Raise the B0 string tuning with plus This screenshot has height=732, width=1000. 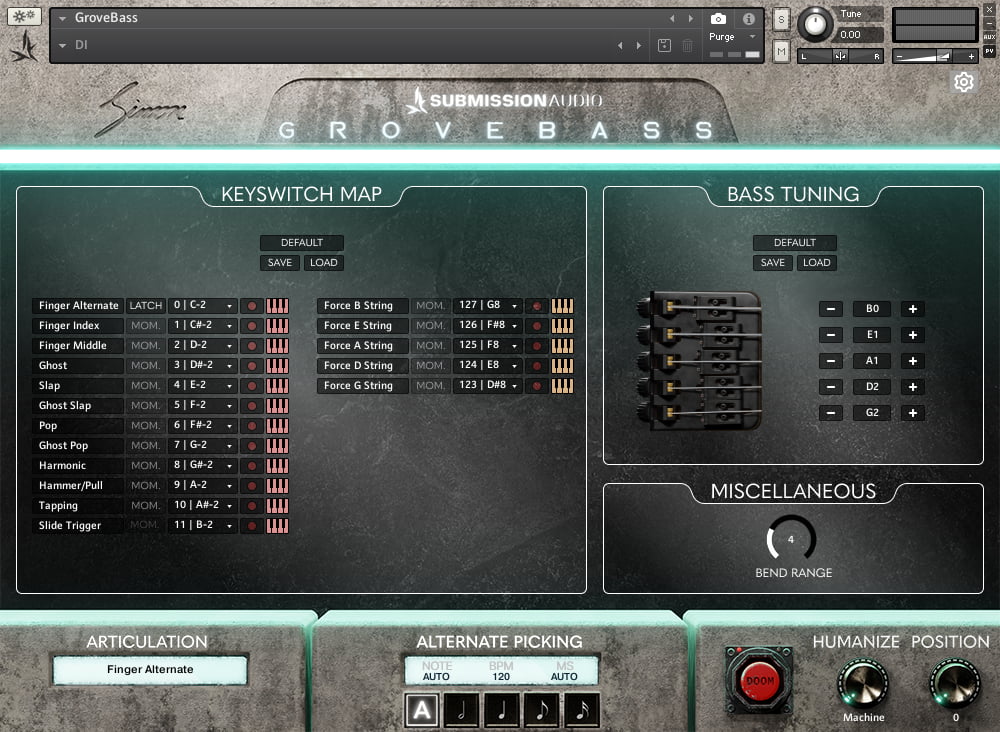pyautogui.click(x=912, y=309)
